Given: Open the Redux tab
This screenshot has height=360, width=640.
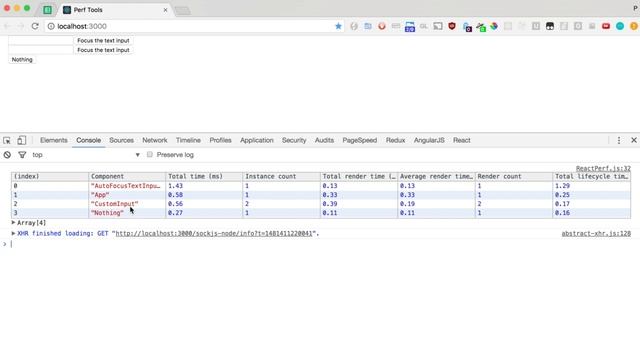Looking at the screenshot, I should click(396, 140).
